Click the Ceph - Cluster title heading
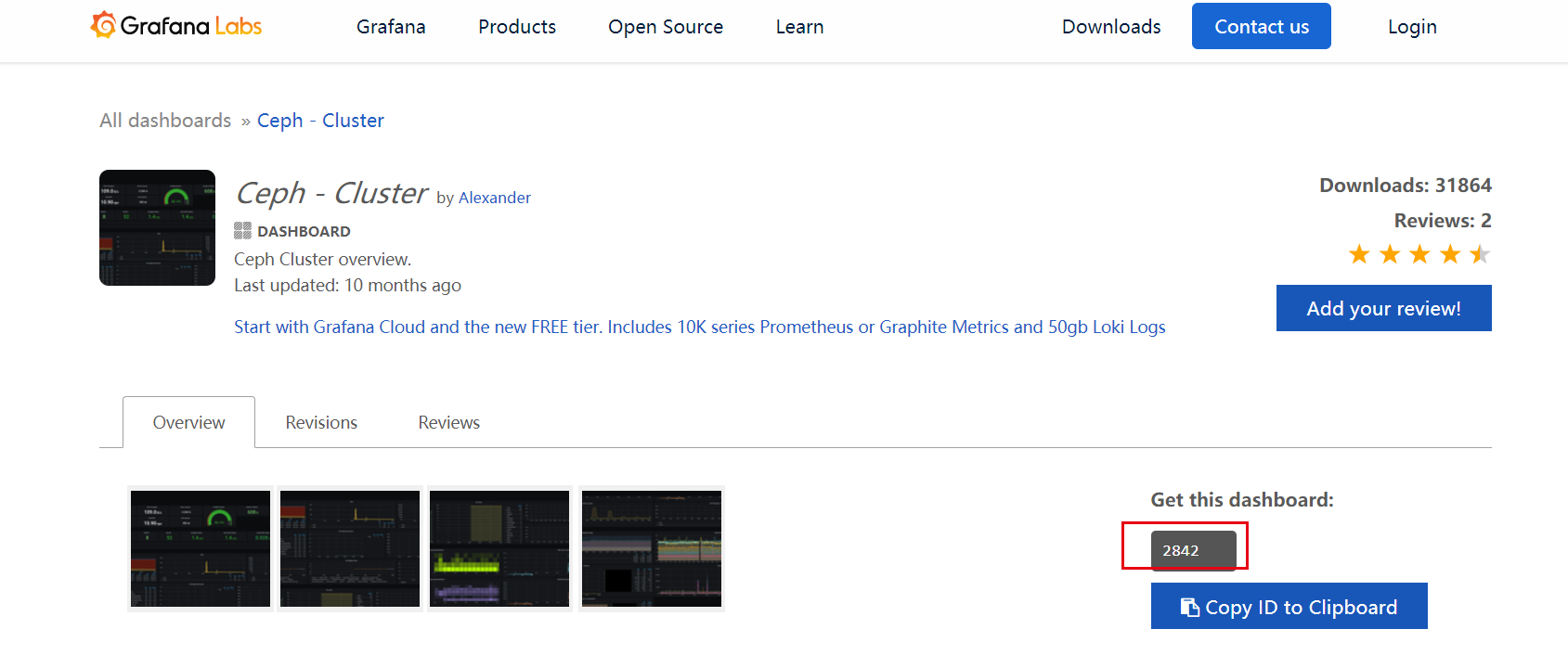Screen dimensions: 1568x655 330,193
